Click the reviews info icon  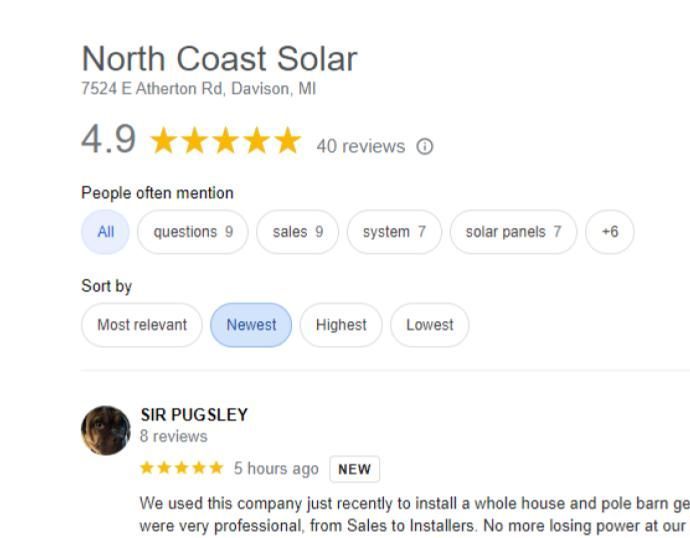[x=425, y=147]
